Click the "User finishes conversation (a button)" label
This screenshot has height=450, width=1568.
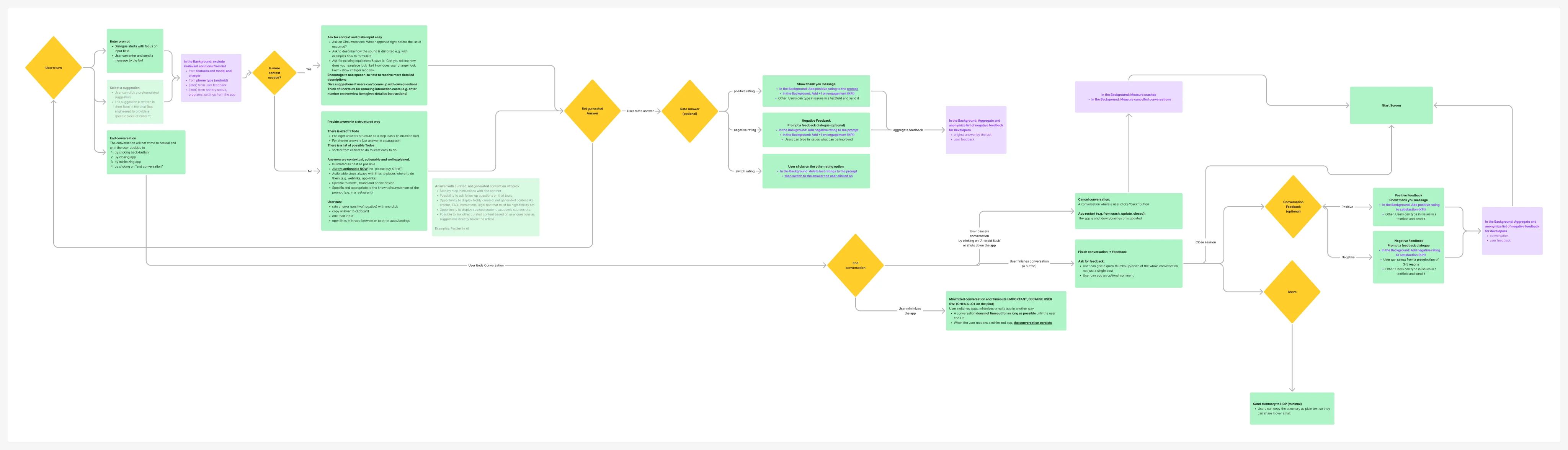1029,263
